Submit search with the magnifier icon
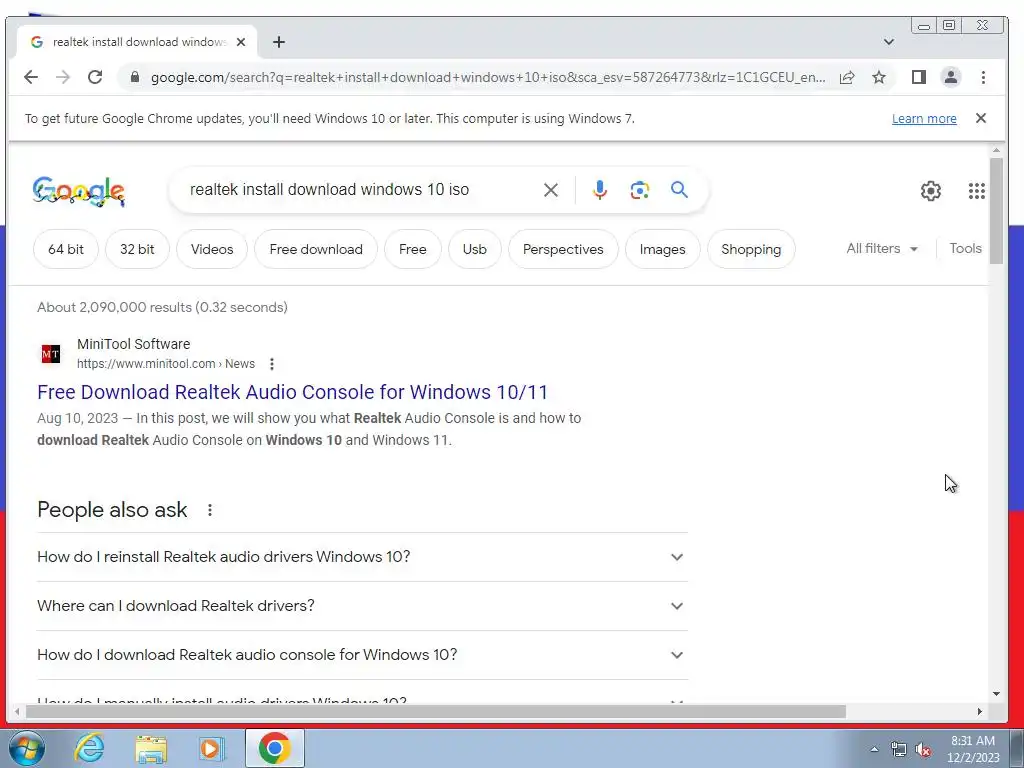 pos(679,190)
